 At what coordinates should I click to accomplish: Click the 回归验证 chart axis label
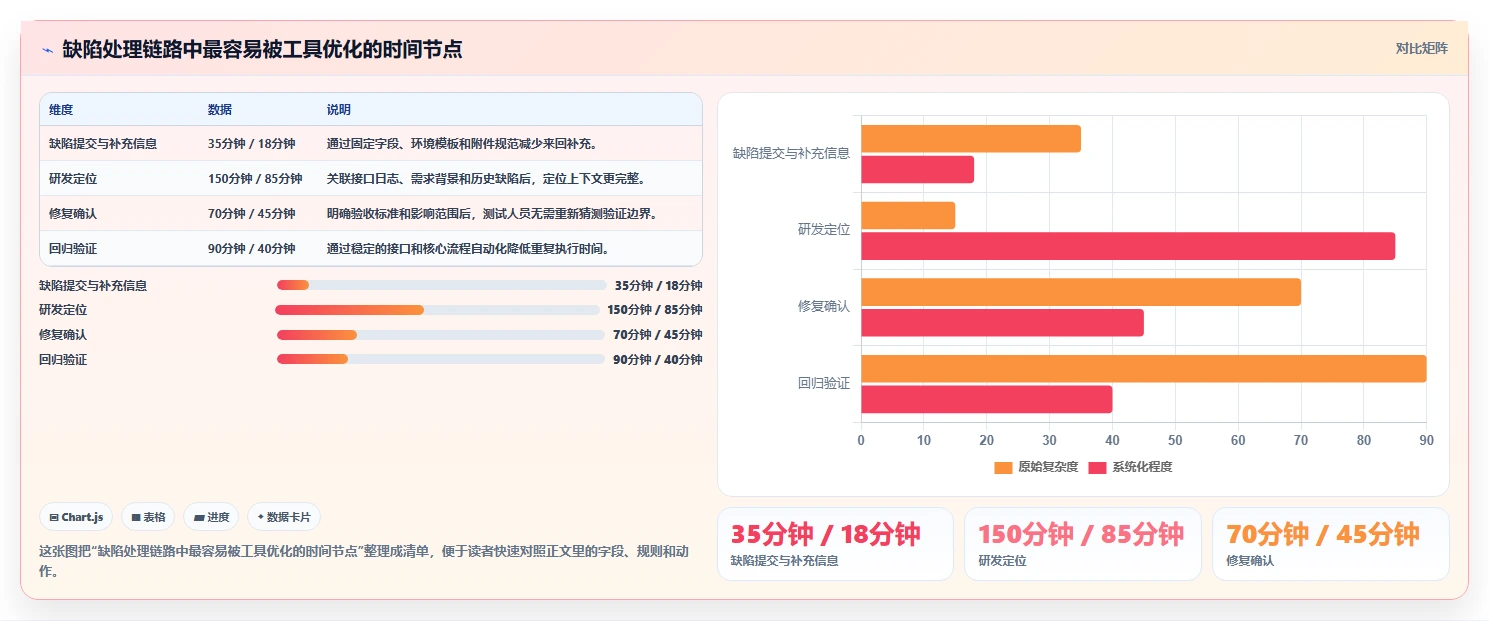tap(824, 383)
